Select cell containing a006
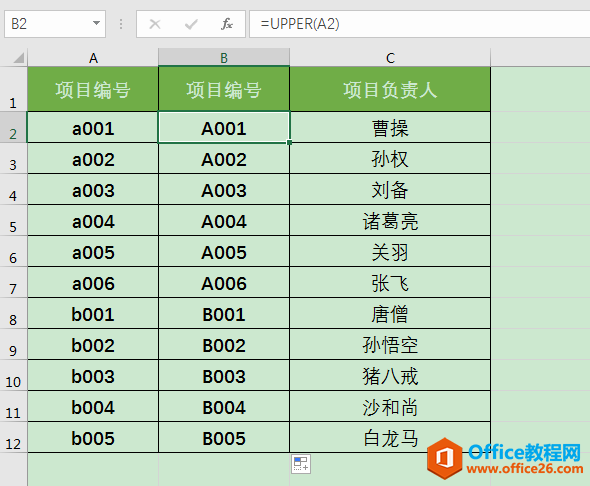The image size is (590, 486). pos(93,282)
